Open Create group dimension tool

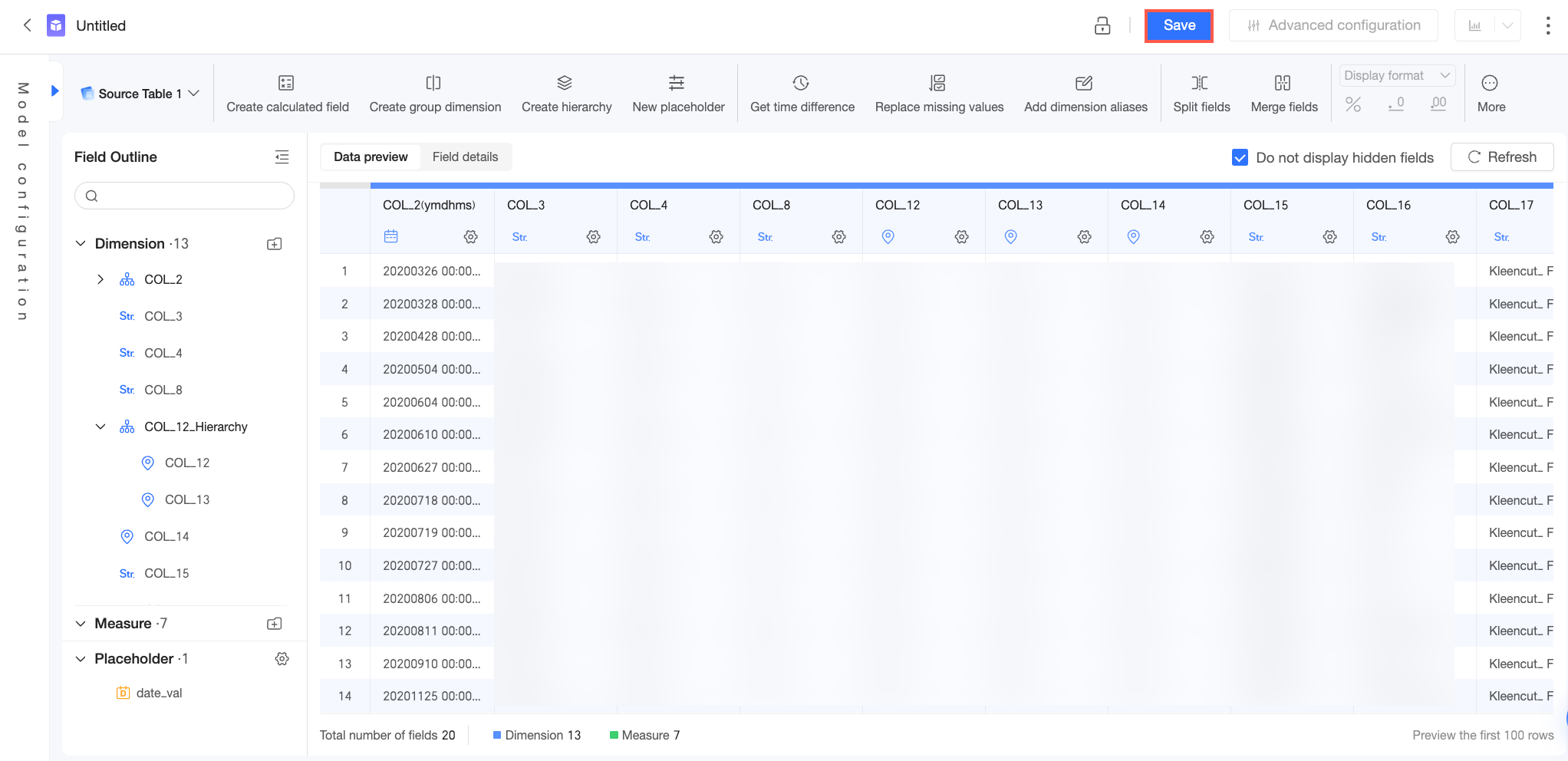click(435, 94)
